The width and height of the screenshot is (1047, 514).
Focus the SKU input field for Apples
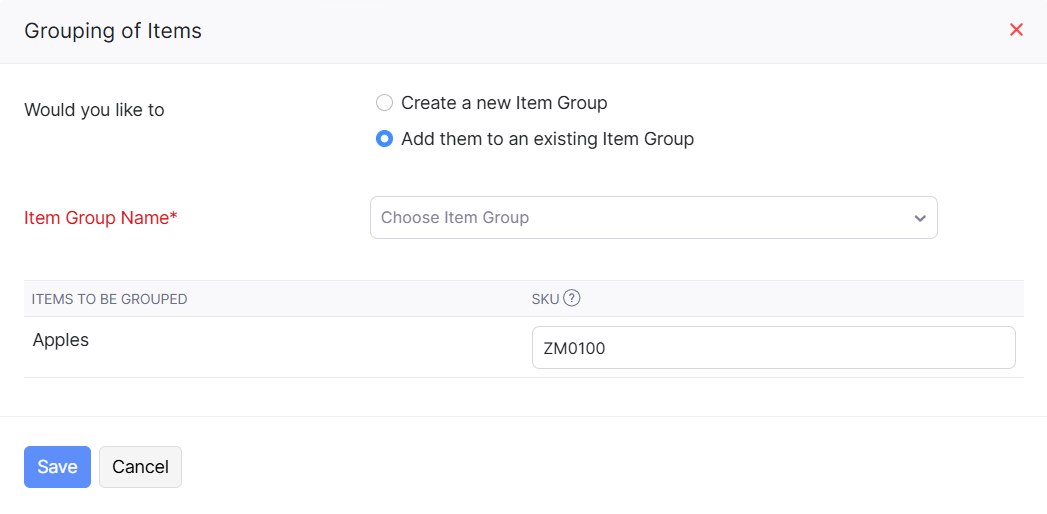click(773, 348)
